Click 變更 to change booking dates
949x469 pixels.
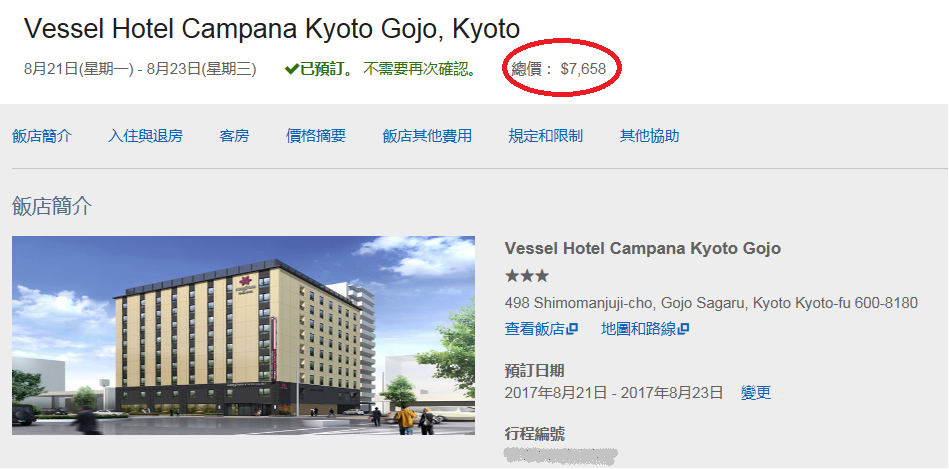pos(756,393)
